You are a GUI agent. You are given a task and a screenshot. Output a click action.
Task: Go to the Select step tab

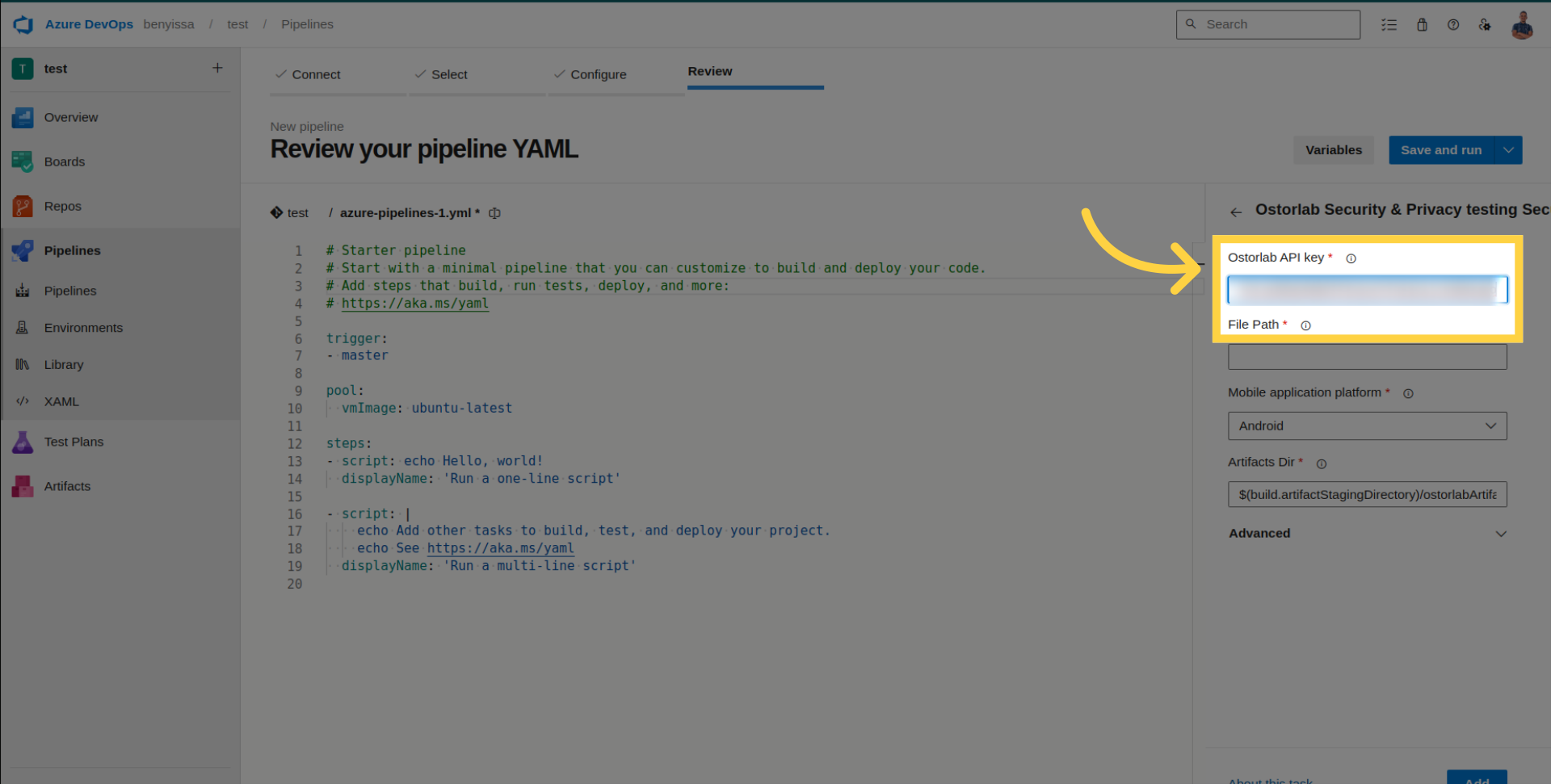[x=449, y=74]
